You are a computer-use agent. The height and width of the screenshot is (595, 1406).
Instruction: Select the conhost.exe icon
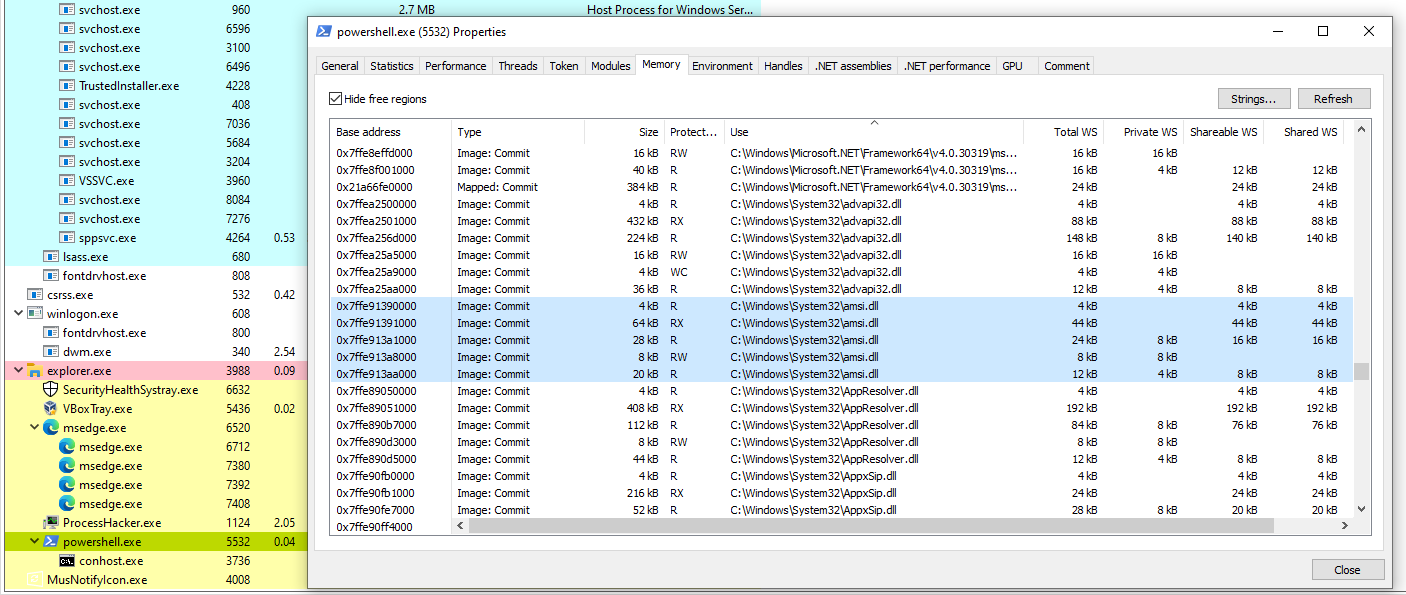pyautogui.click(x=67, y=560)
